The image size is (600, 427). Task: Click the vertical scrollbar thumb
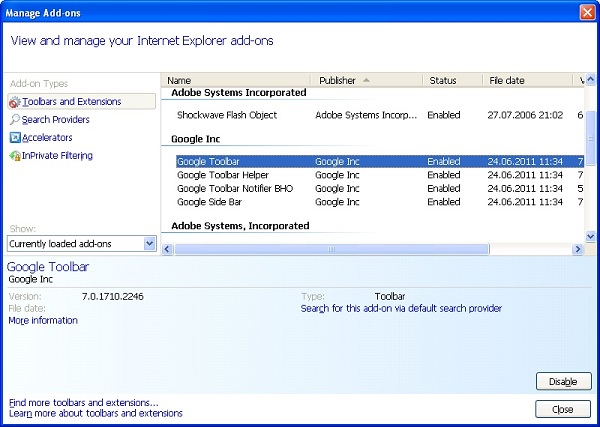point(590,139)
